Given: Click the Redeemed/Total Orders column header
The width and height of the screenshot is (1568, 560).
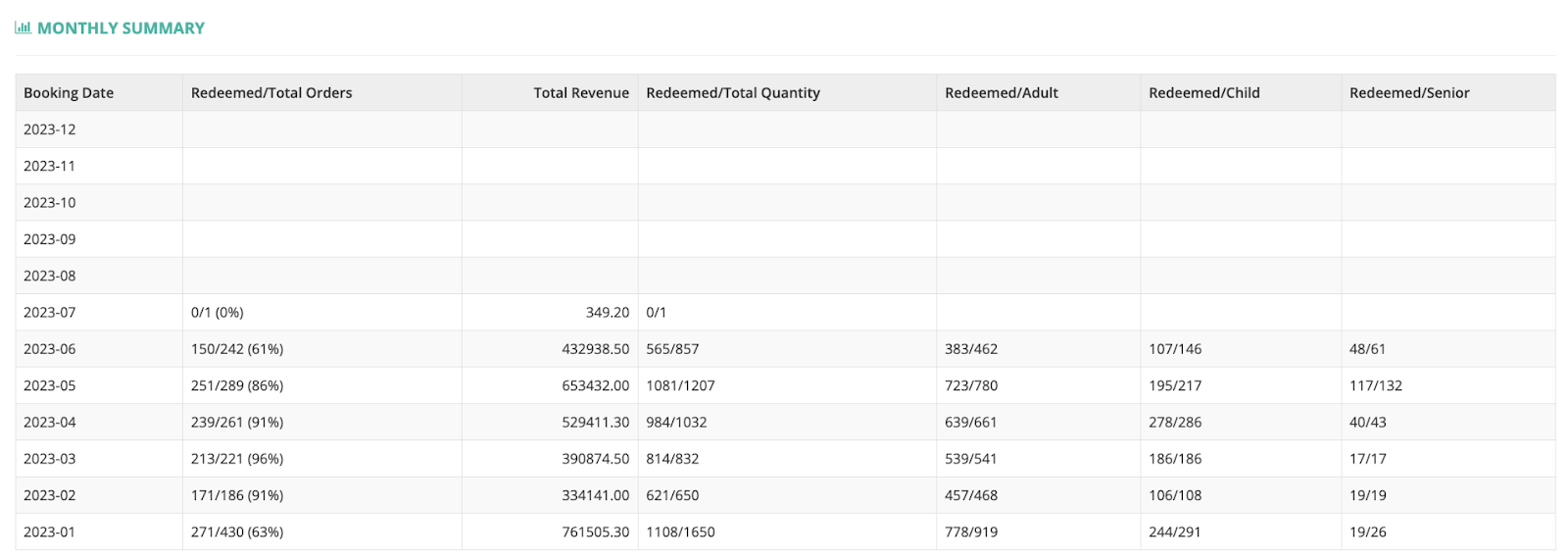Looking at the screenshot, I should pos(271,93).
